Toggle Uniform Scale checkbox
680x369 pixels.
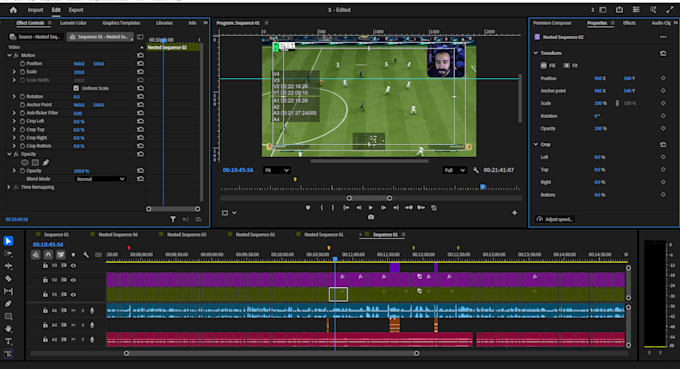coord(76,88)
